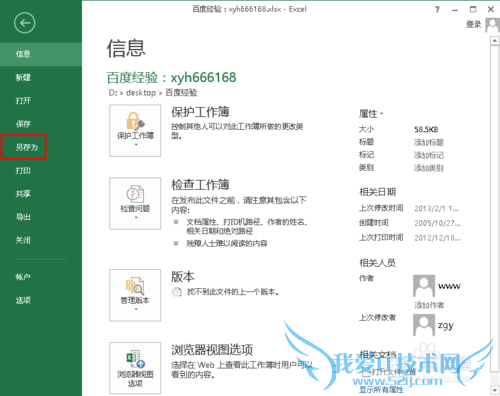Open the help question mark icon

click(437, 9)
